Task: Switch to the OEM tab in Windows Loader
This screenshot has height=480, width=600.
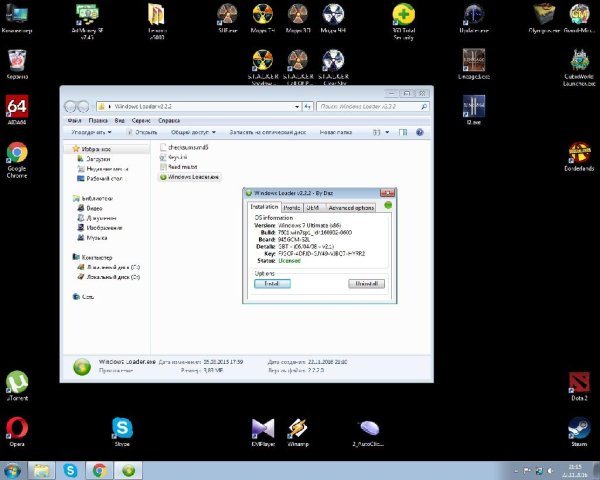Action: [313, 207]
